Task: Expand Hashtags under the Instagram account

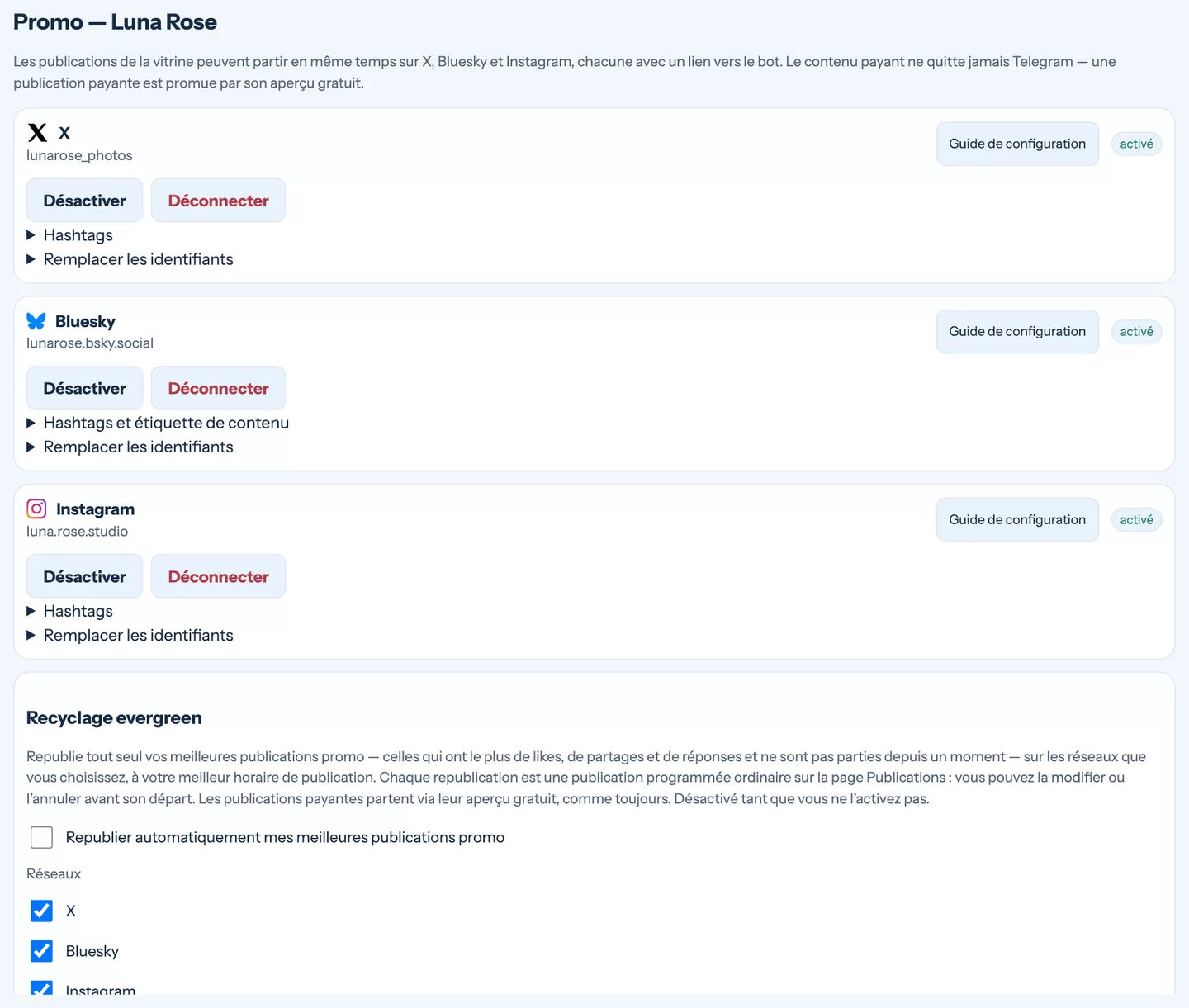Action: (x=70, y=611)
